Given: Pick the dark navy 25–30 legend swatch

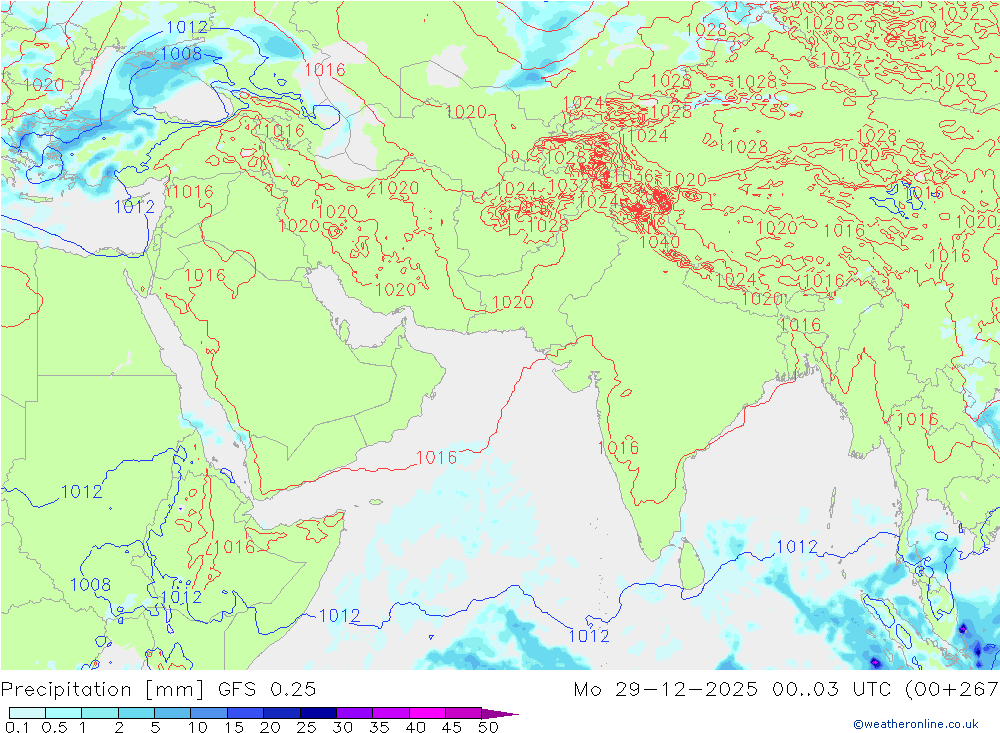Looking at the screenshot, I should click(318, 713).
